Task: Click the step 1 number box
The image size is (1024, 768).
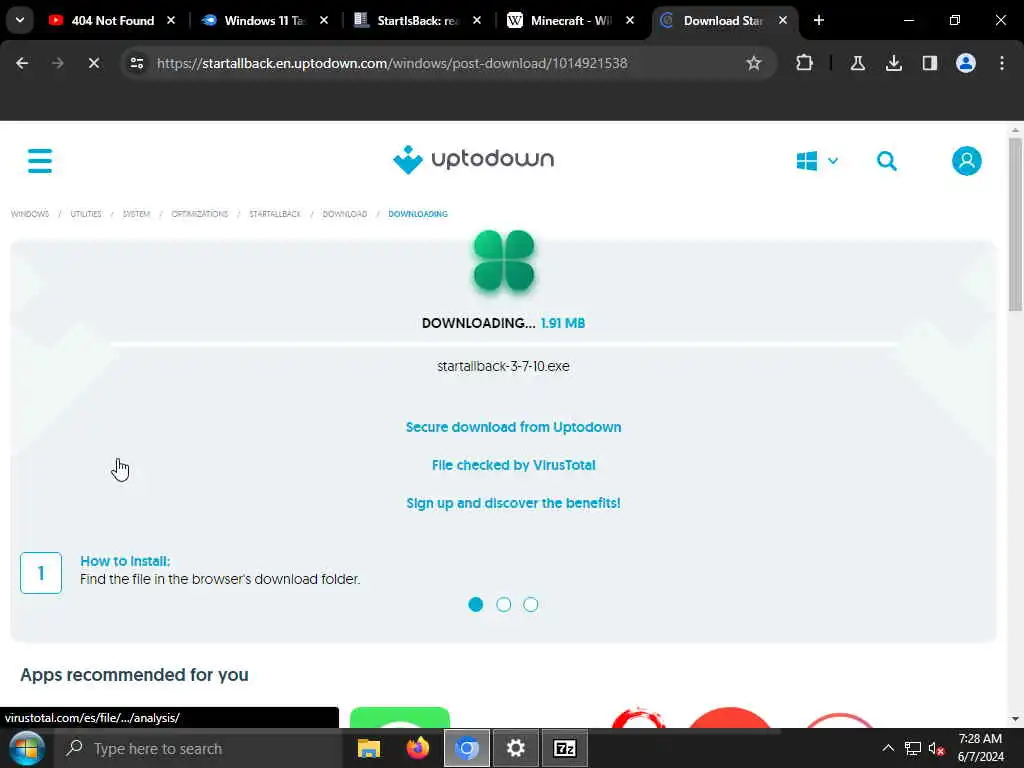Action: click(x=41, y=573)
